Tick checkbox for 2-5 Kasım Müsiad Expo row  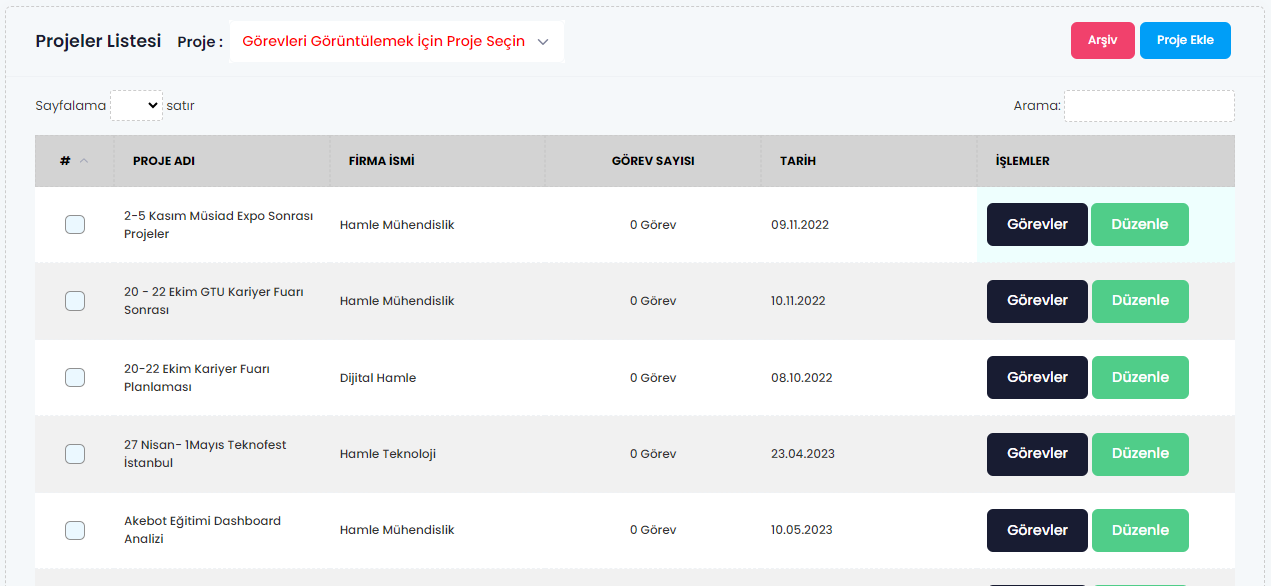click(x=75, y=225)
